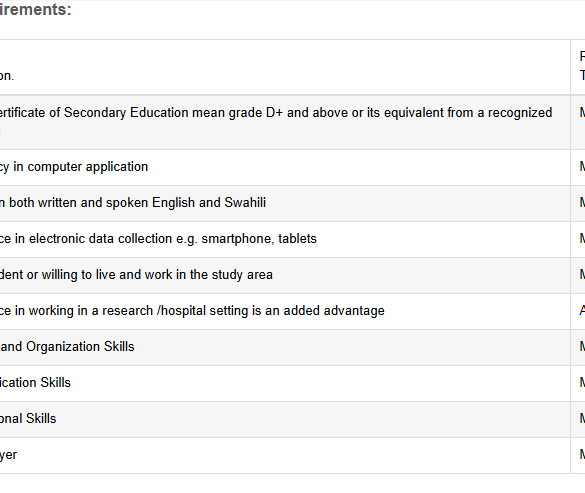
Task: Select the 'onal Skills' row text
Action: (28, 418)
